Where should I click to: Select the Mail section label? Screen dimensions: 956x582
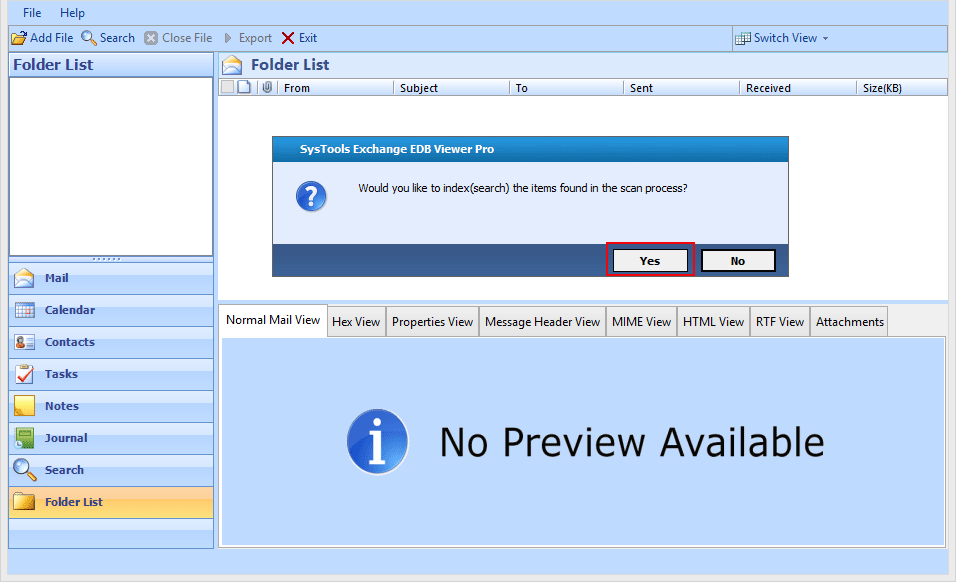click(x=57, y=278)
